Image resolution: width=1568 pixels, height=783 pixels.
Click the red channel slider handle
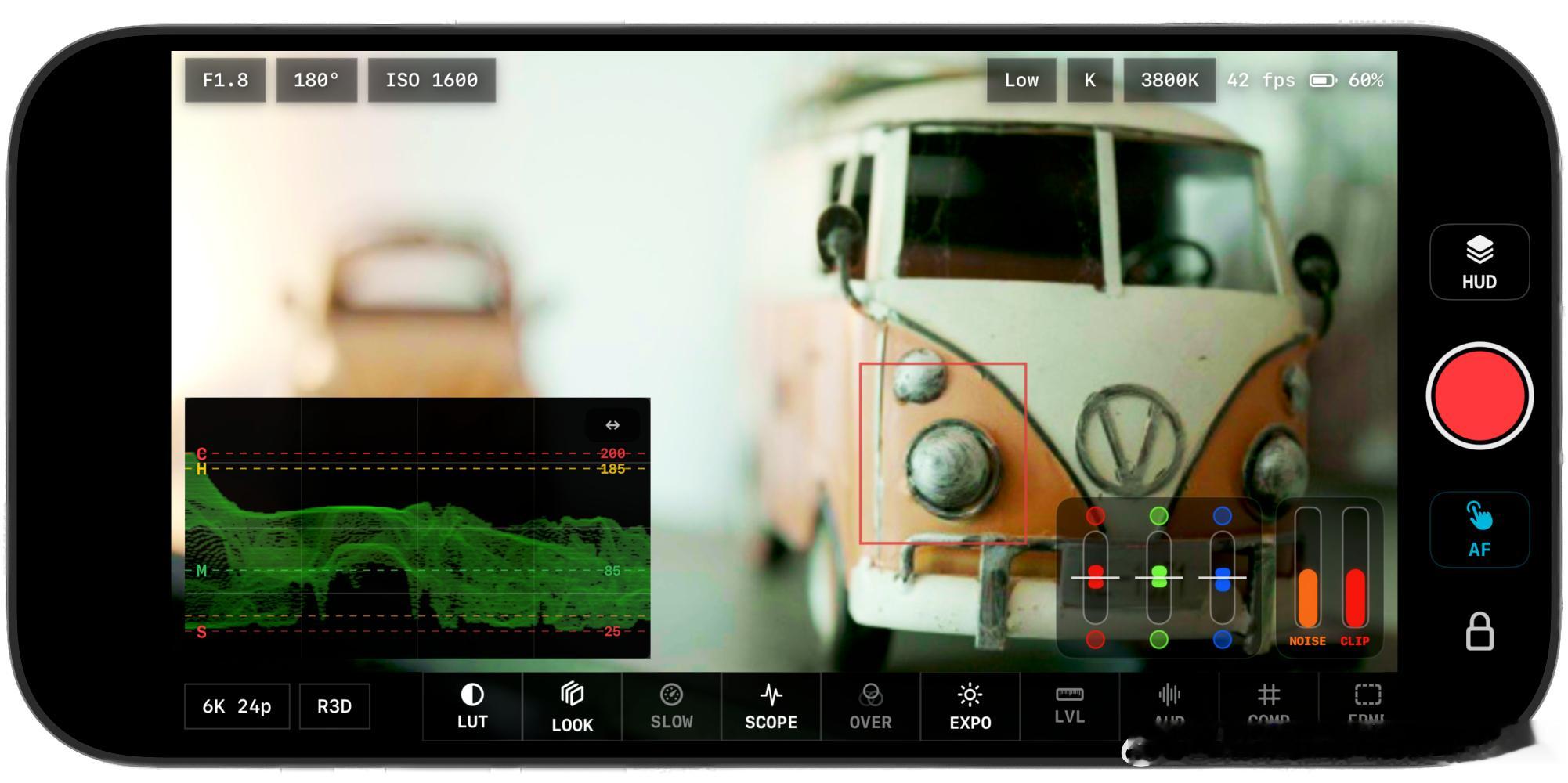click(x=1096, y=577)
